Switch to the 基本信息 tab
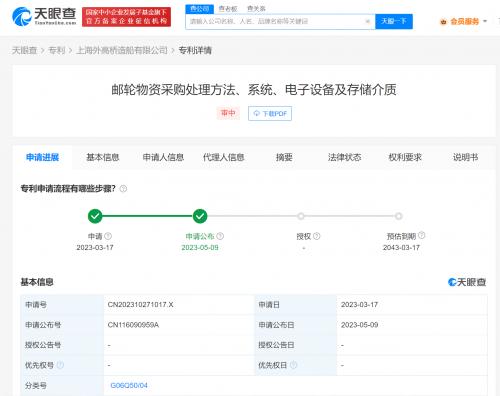This screenshot has height=396, width=500. [x=103, y=157]
